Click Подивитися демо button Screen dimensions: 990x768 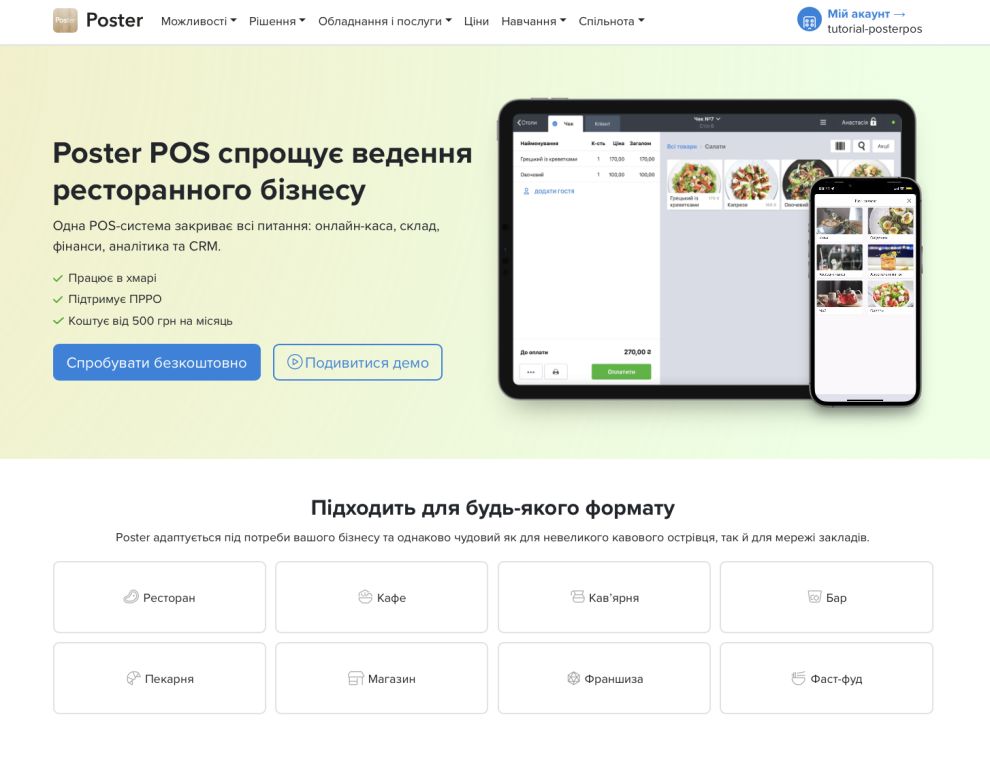(x=357, y=362)
